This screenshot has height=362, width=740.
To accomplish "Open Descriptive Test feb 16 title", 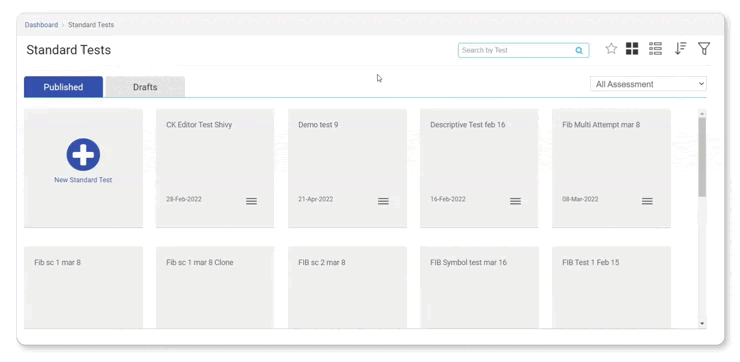I will (x=468, y=125).
